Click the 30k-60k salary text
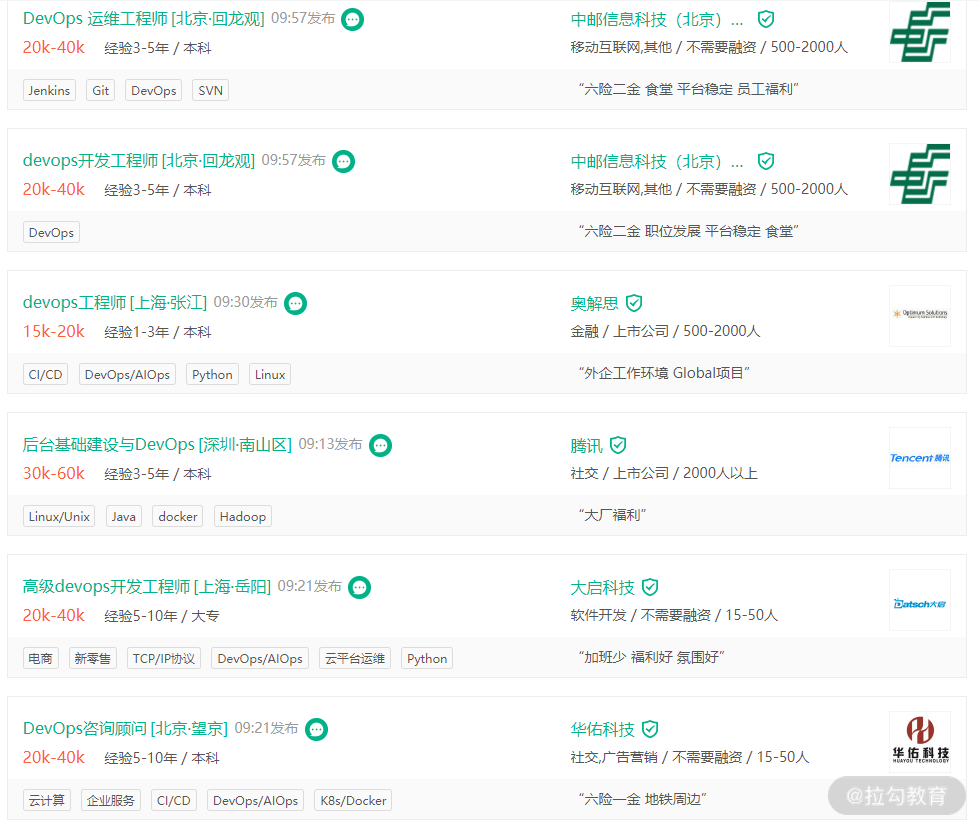Viewport: 979px width, 828px height. coord(54,473)
